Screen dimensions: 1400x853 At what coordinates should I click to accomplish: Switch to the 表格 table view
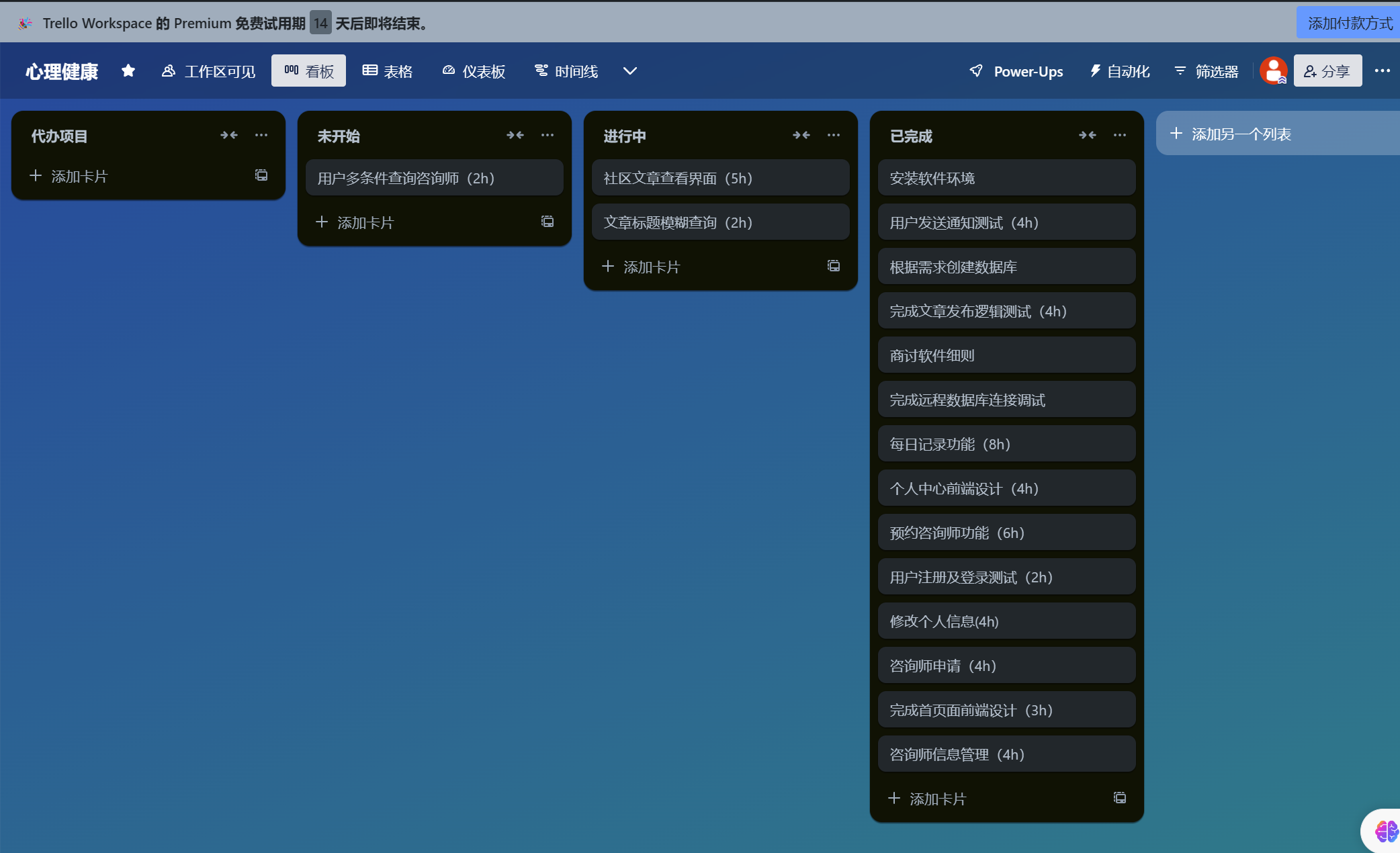click(x=388, y=71)
